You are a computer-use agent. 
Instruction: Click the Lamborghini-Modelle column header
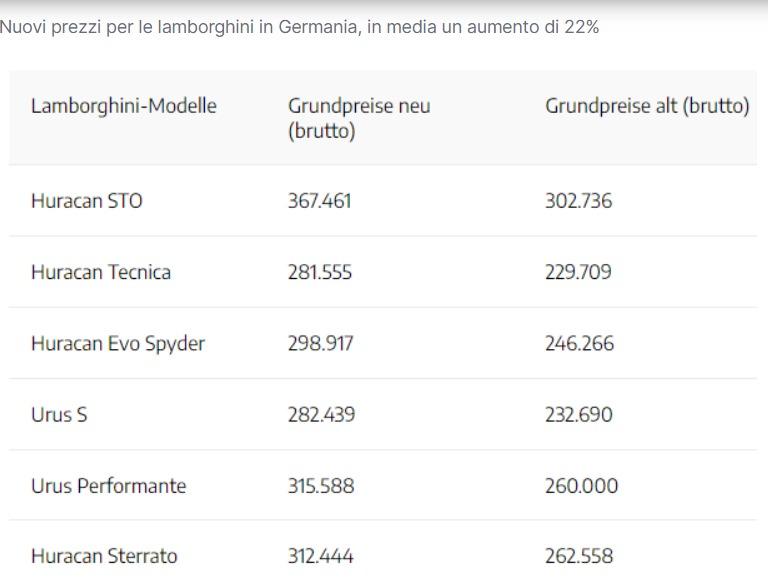click(123, 106)
